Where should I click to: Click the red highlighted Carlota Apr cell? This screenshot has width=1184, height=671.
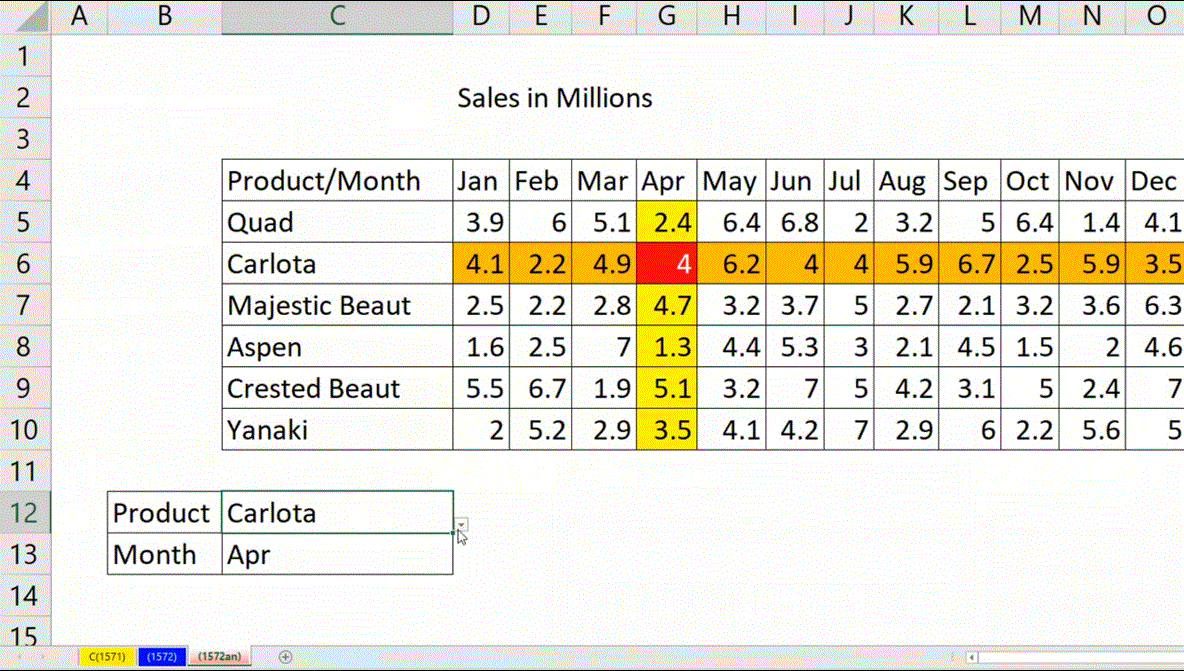(x=667, y=263)
